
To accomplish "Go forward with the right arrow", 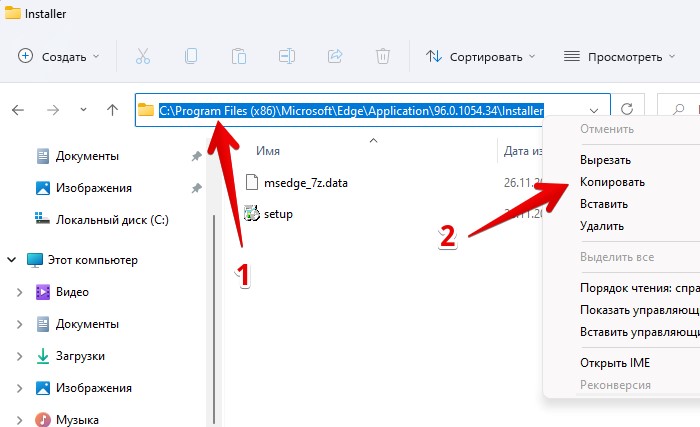I will pos(53,110).
